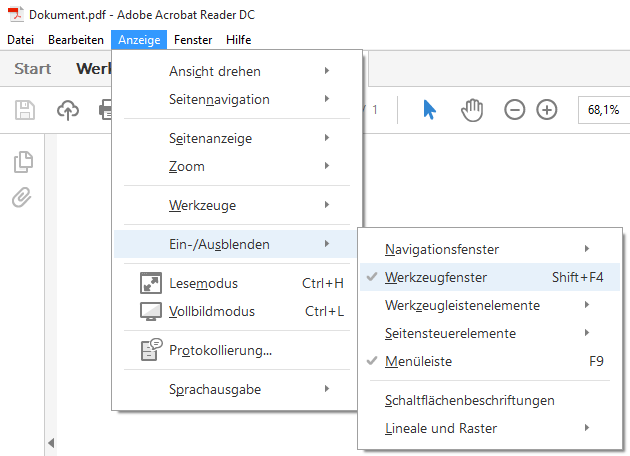Image resolution: width=630 pixels, height=456 pixels.
Task: Choose Protokollierung... from menu
Action: (x=235, y=350)
